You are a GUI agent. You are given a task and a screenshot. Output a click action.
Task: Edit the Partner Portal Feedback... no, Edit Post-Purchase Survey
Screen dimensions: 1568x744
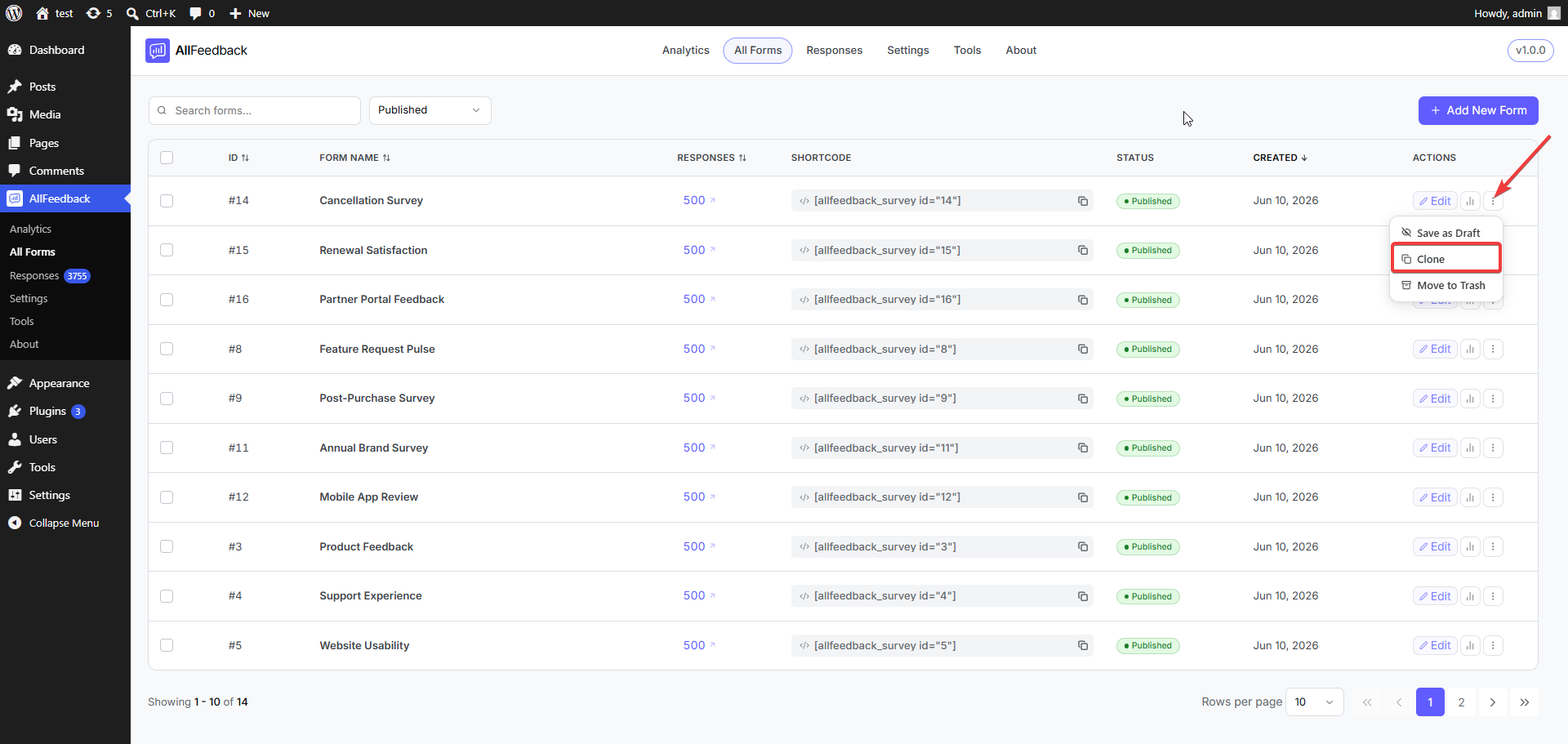pyautogui.click(x=1435, y=399)
